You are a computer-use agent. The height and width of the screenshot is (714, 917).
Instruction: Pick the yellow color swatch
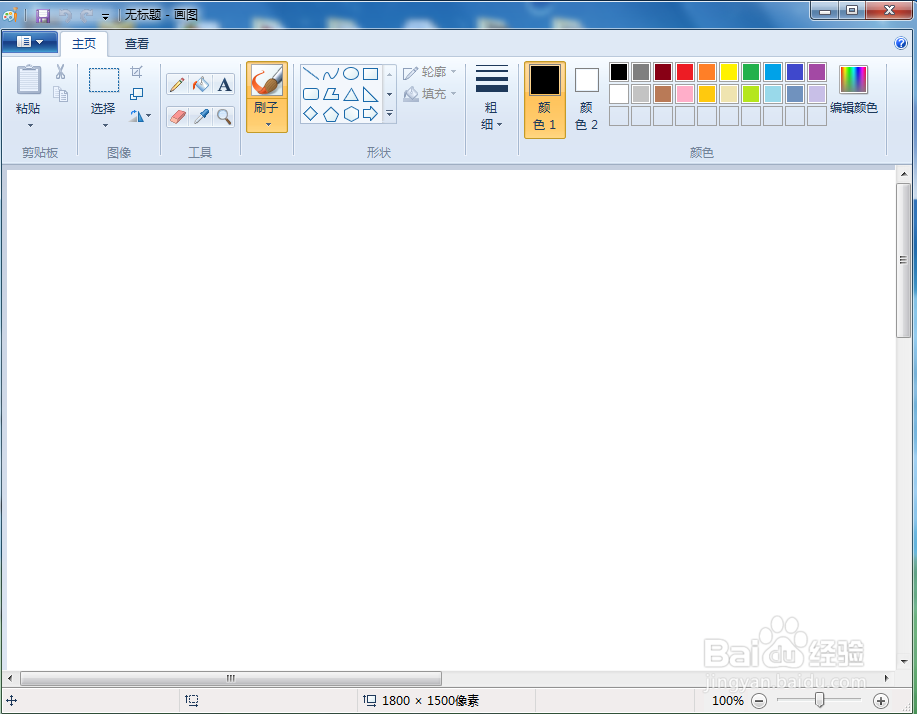[729, 72]
